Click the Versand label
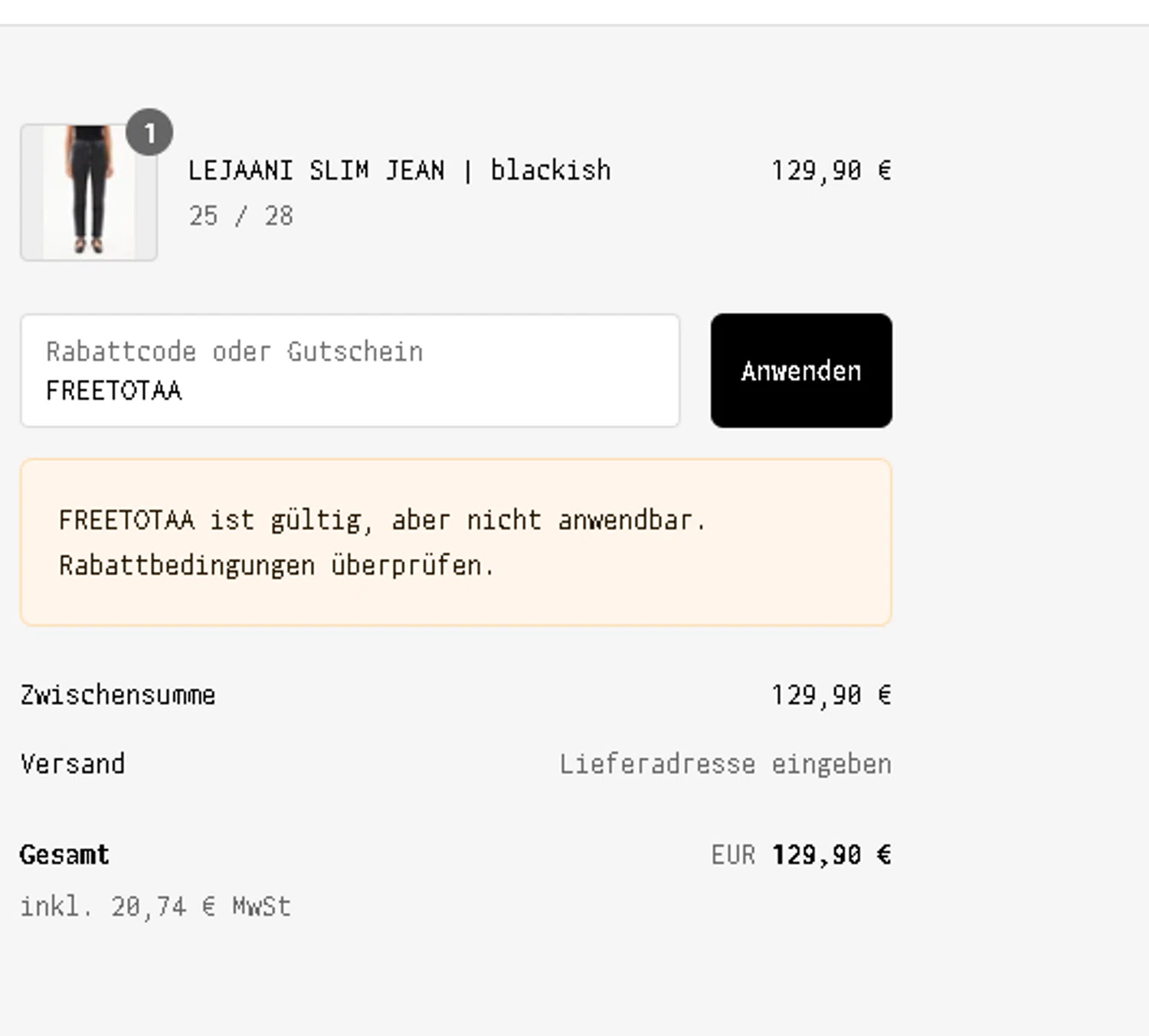Image resolution: width=1149 pixels, height=1036 pixels. 73,764
